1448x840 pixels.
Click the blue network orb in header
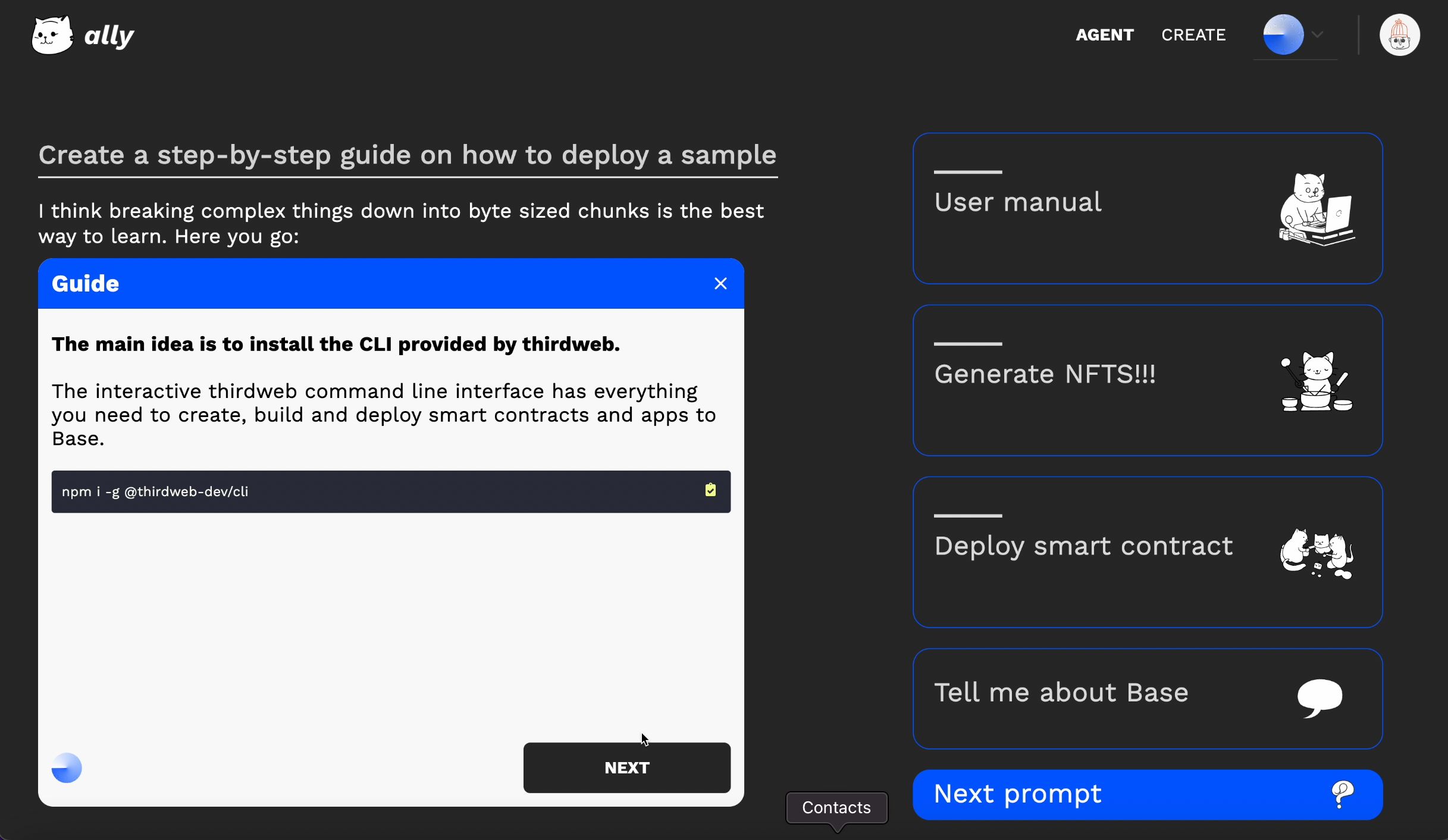coord(1283,35)
